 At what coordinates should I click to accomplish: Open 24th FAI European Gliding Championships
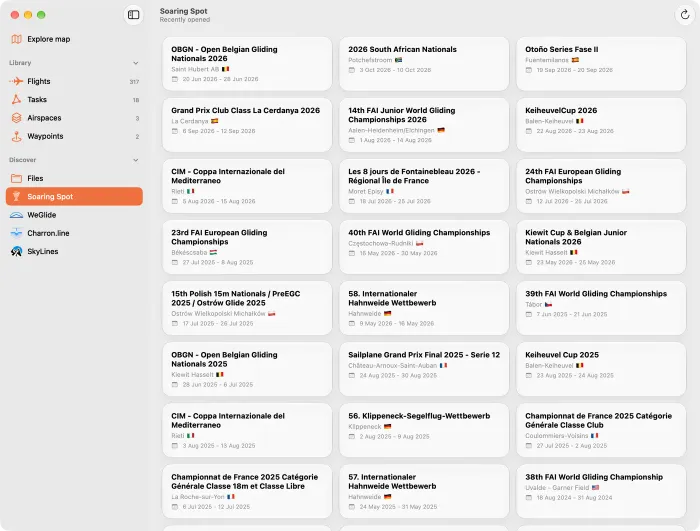click(x=601, y=186)
